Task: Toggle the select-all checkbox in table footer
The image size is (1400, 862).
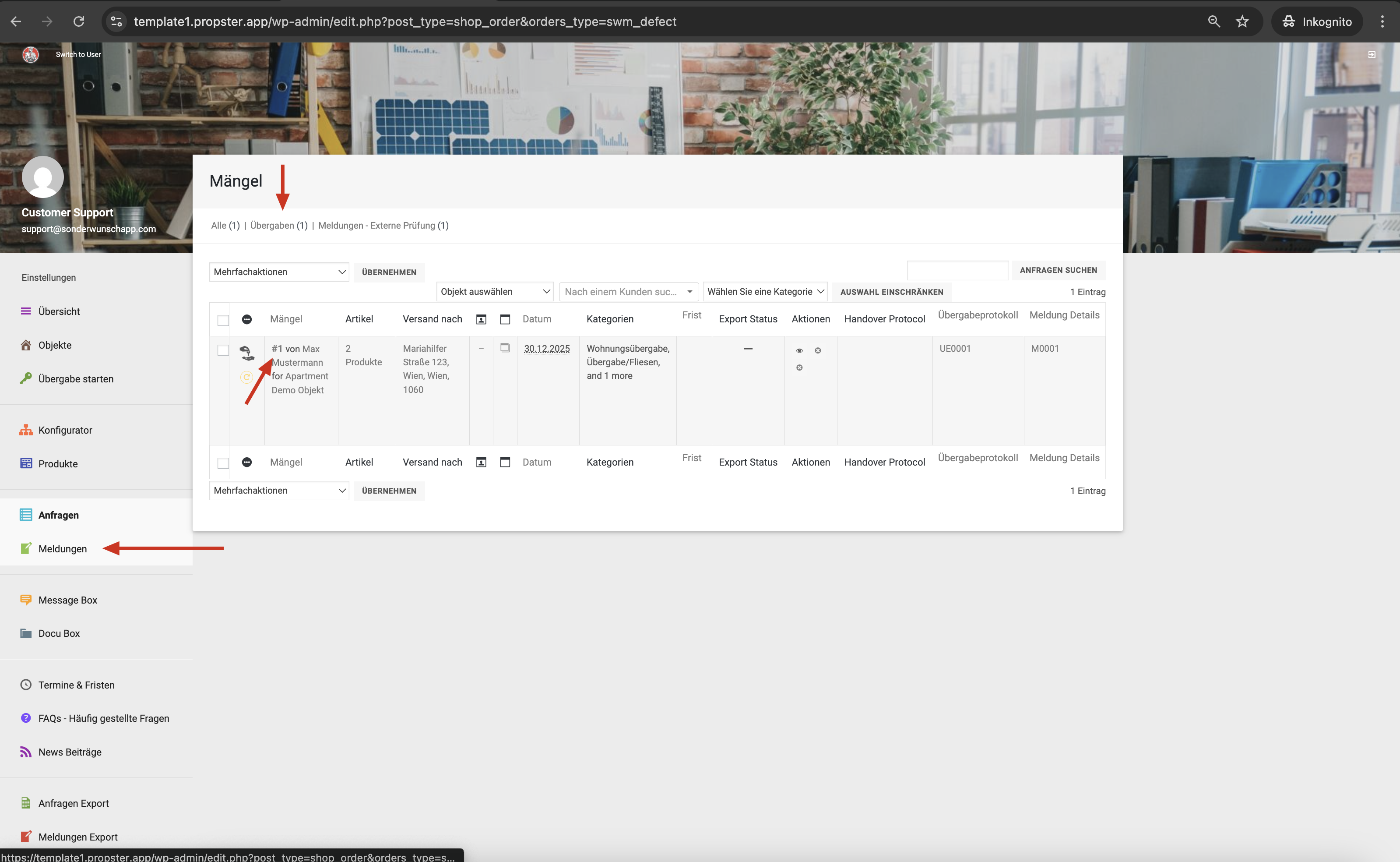Action: click(x=223, y=463)
